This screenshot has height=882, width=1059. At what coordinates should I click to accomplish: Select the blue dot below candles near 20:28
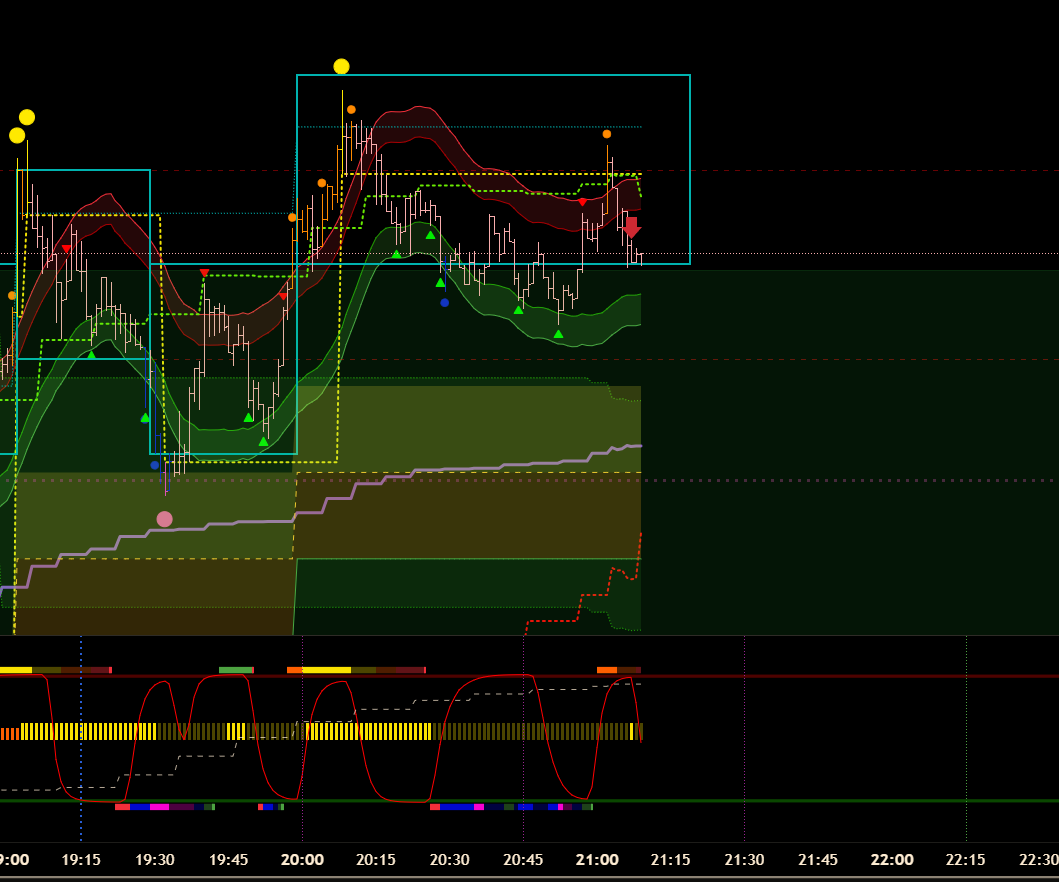pyautogui.click(x=445, y=302)
